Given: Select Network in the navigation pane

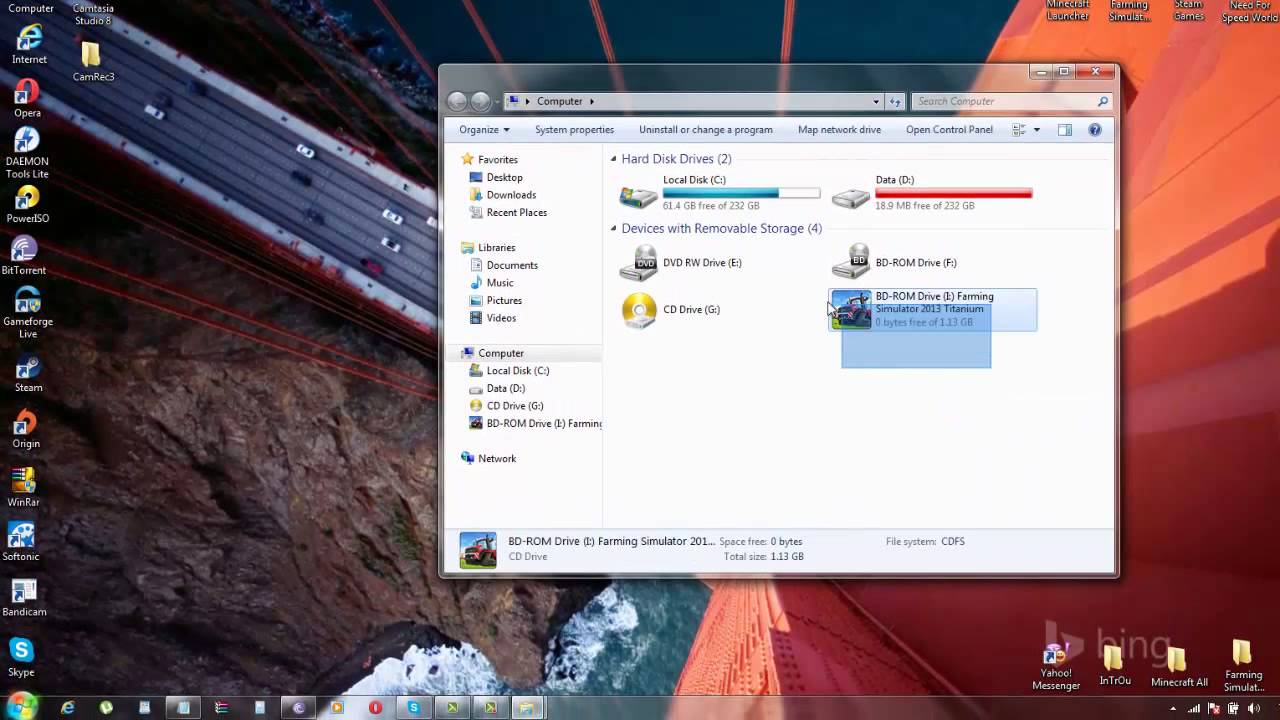Looking at the screenshot, I should [x=497, y=459].
